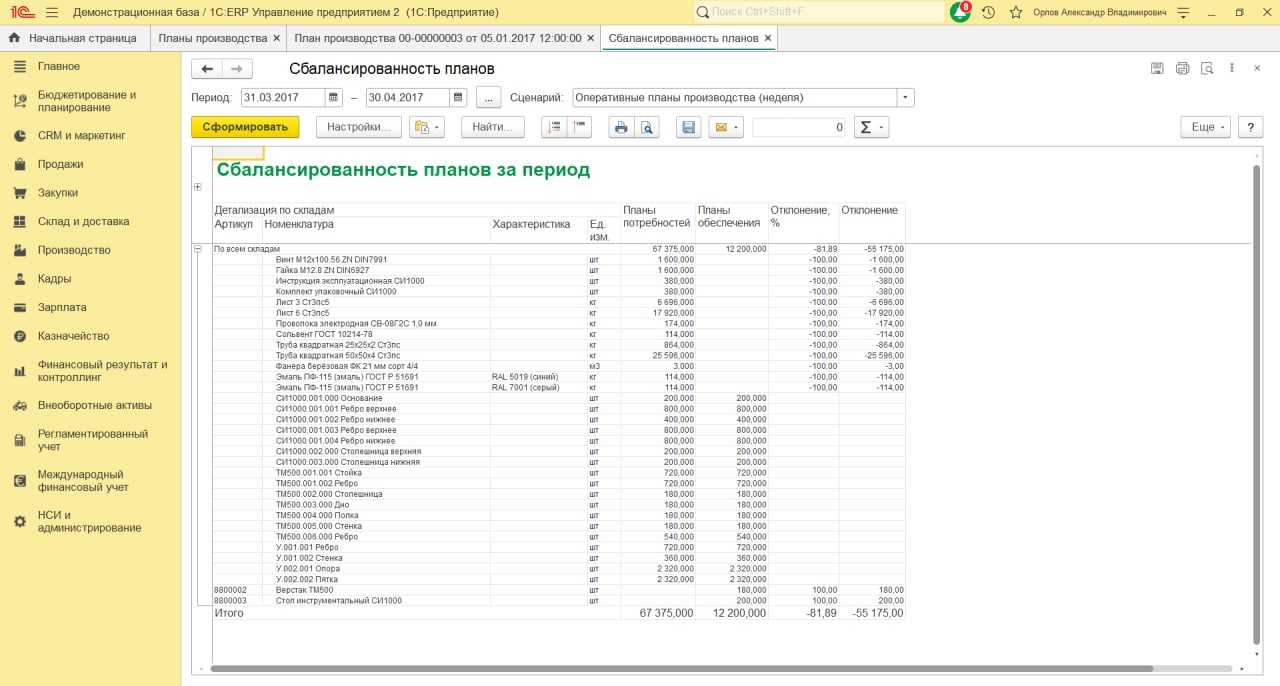The image size is (1280, 686).
Task: Open 'Производство' section in sidebar
Action: (x=74, y=250)
